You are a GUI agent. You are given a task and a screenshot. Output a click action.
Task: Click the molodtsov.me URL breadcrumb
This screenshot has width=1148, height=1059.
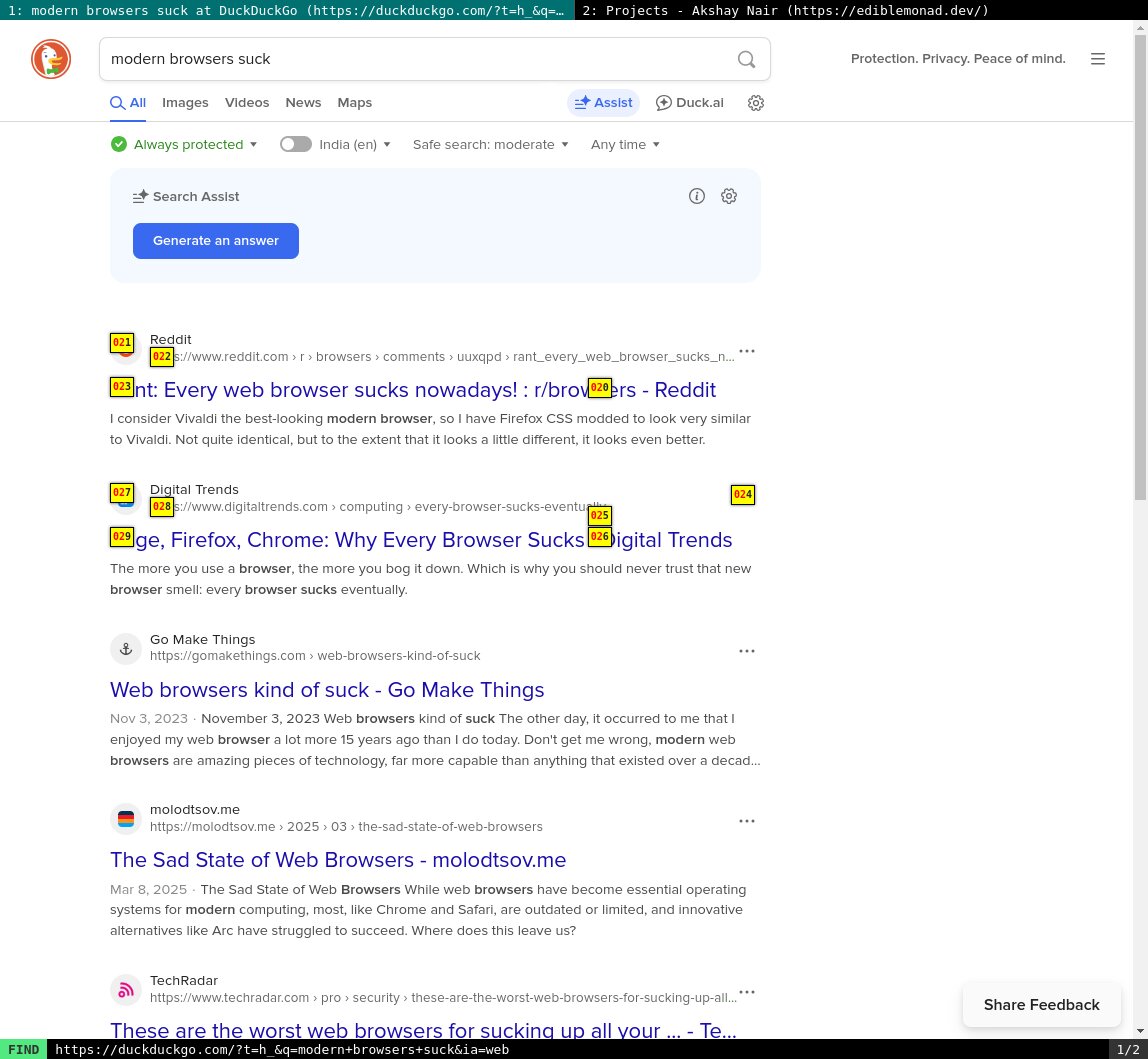click(346, 826)
